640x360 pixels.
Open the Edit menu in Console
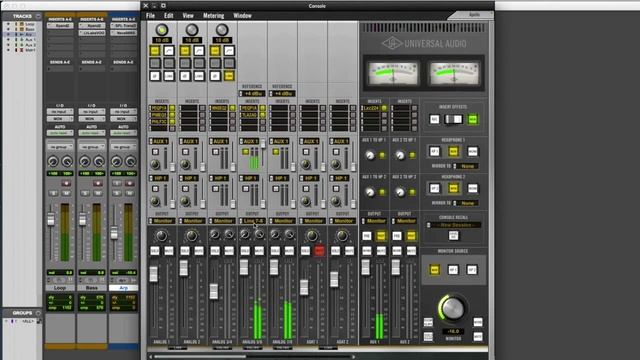169,16
